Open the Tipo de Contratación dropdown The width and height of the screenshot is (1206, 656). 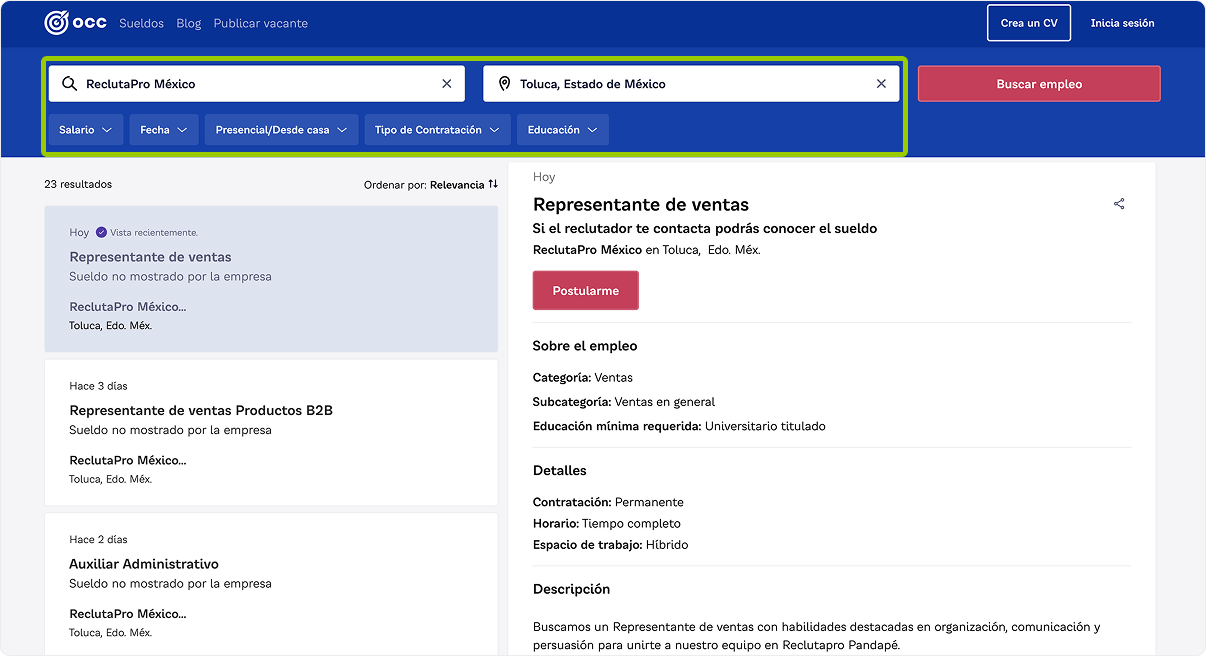pyautogui.click(x=437, y=129)
